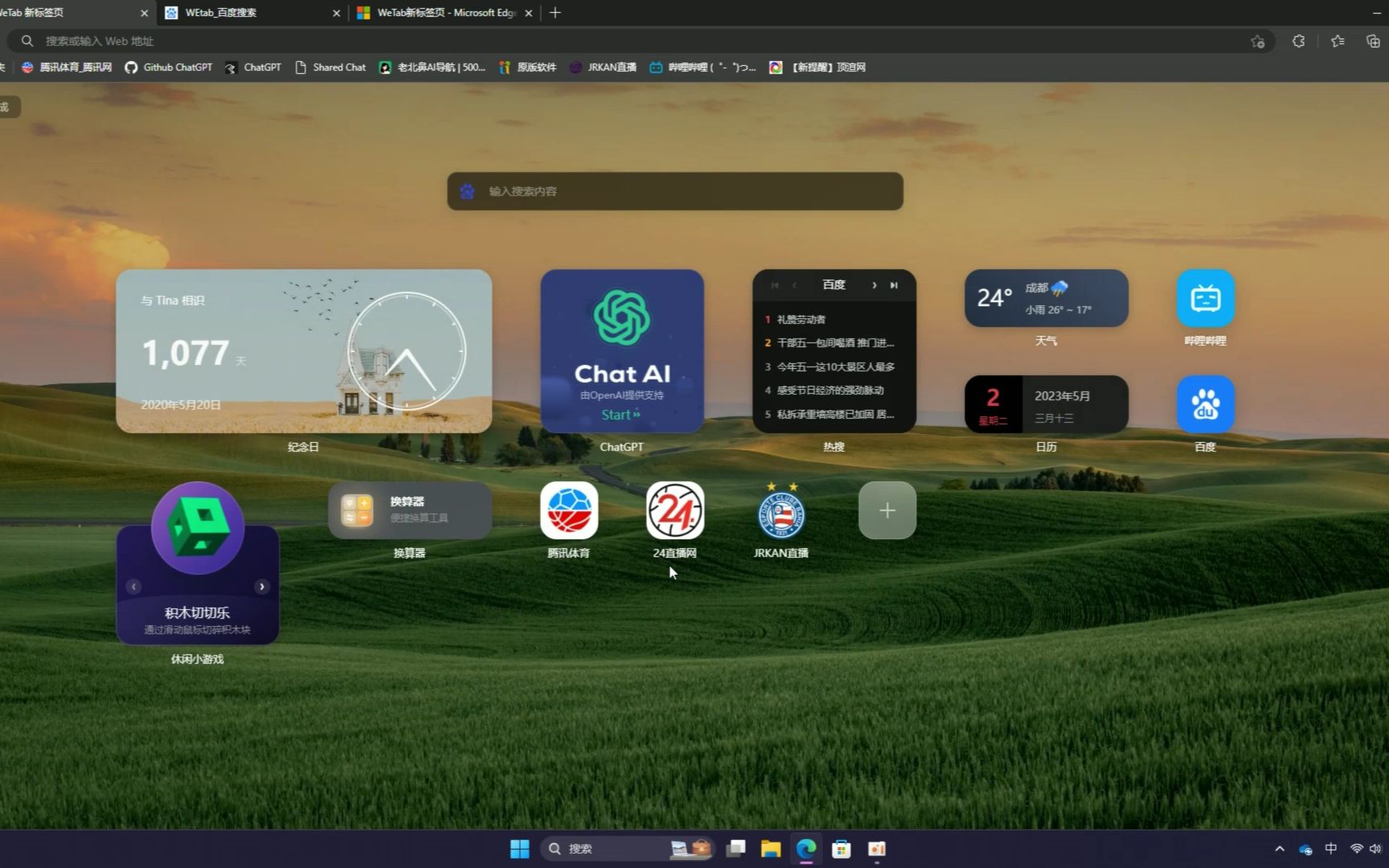Open the 24直播网 shortcut icon
This screenshot has height=868, width=1389.
(x=675, y=510)
